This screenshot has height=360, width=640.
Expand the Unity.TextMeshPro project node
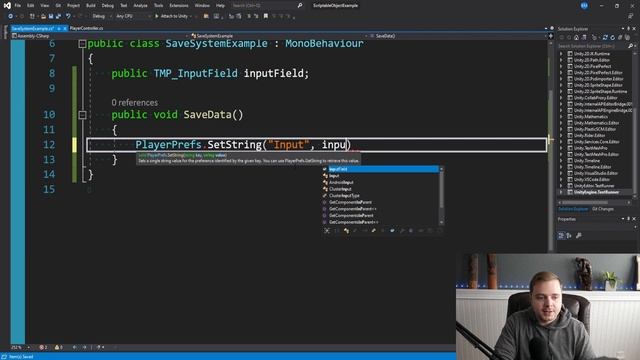561,148
